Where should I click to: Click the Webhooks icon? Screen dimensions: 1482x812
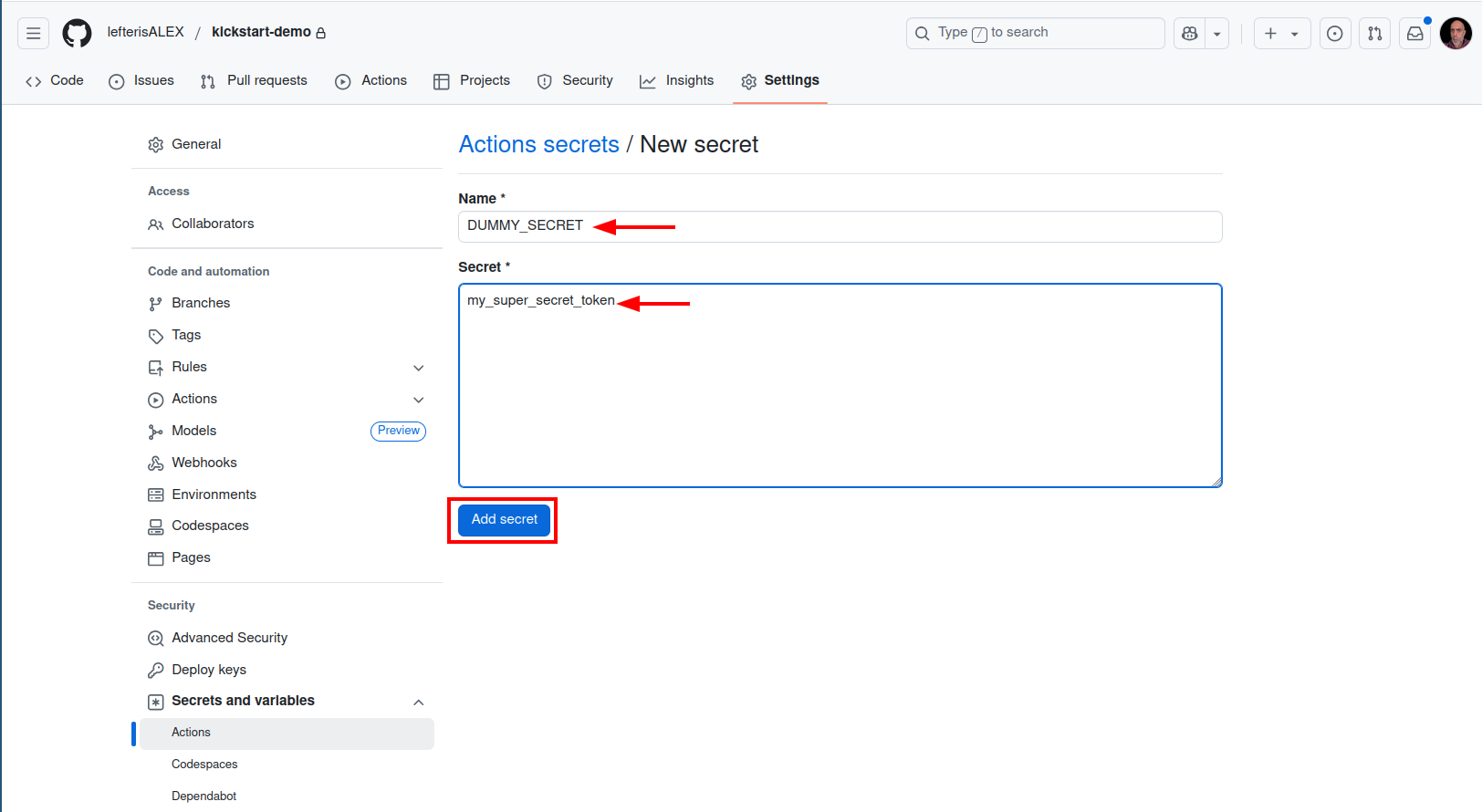pos(155,463)
